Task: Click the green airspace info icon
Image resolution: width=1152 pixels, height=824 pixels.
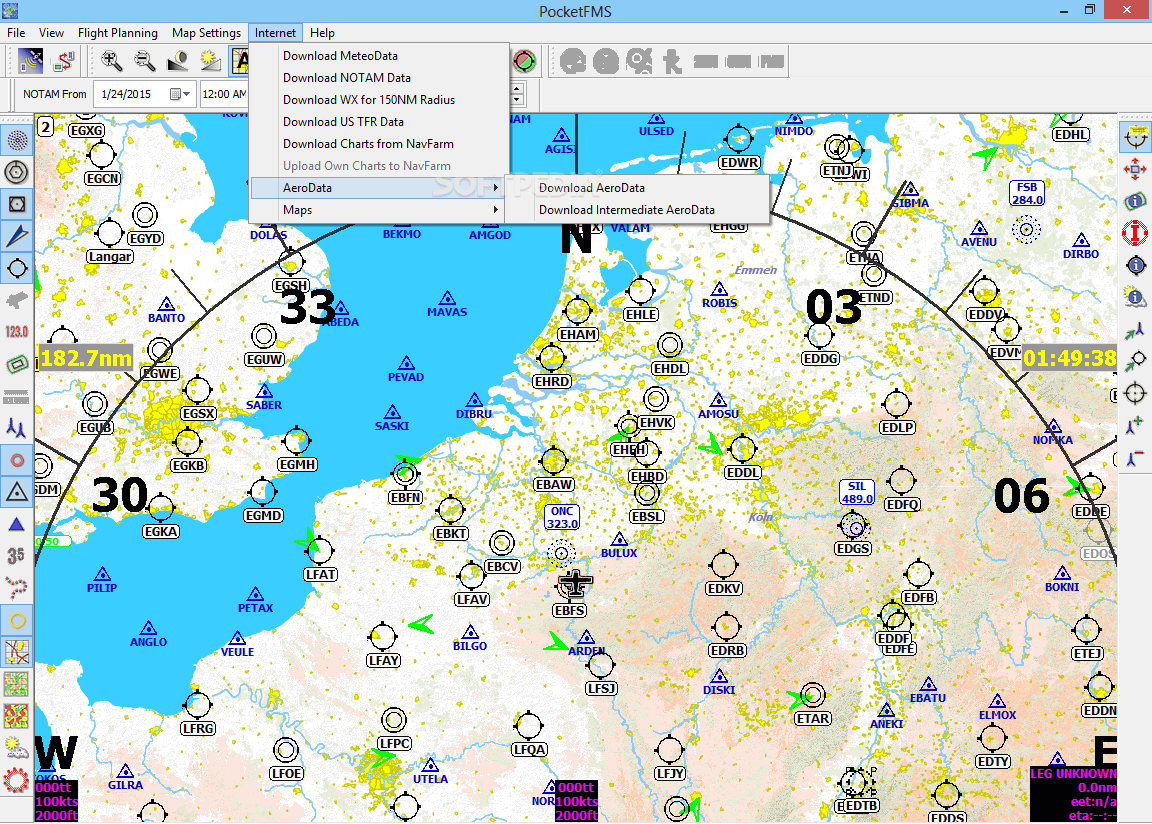Action: (1135, 201)
